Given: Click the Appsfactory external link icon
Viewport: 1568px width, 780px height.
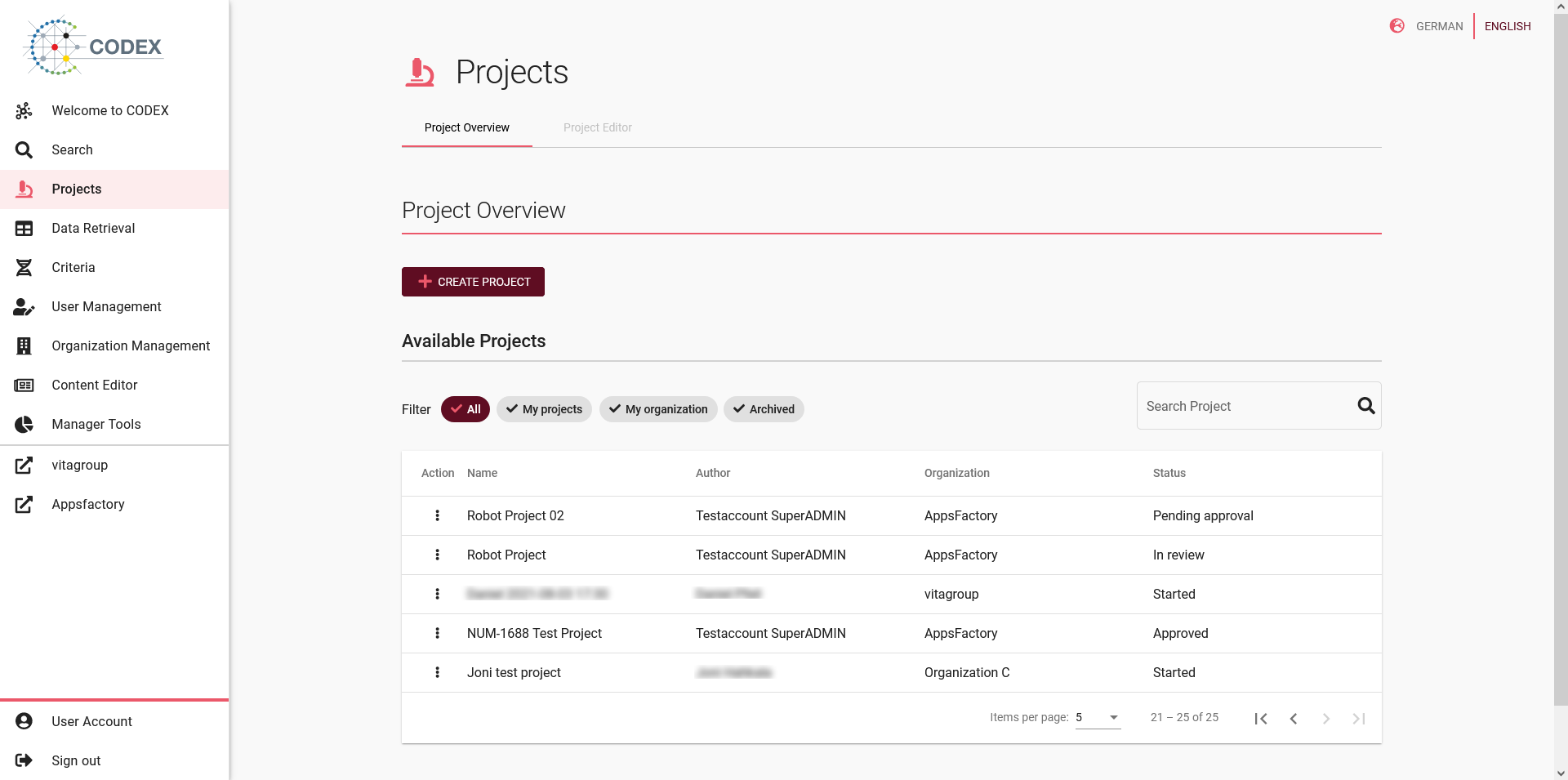Looking at the screenshot, I should coord(24,504).
